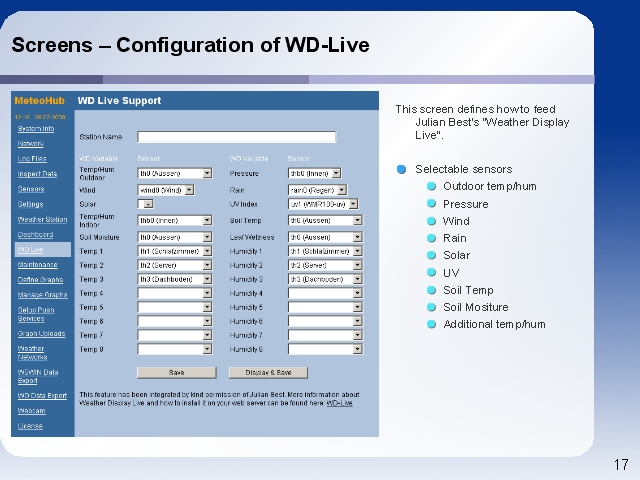Open the Humidity 3 sensor dropdown

coord(325,279)
